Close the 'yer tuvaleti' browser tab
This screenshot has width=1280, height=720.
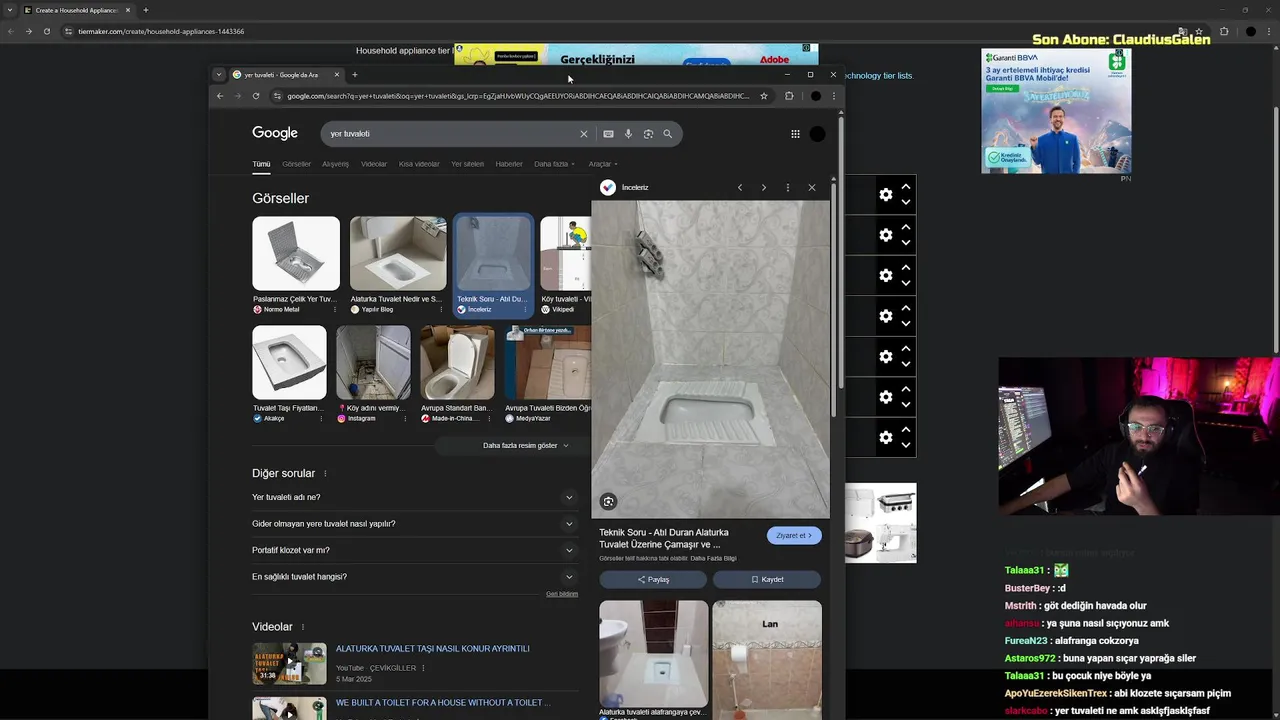pyautogui.click(x=337, y=75)
